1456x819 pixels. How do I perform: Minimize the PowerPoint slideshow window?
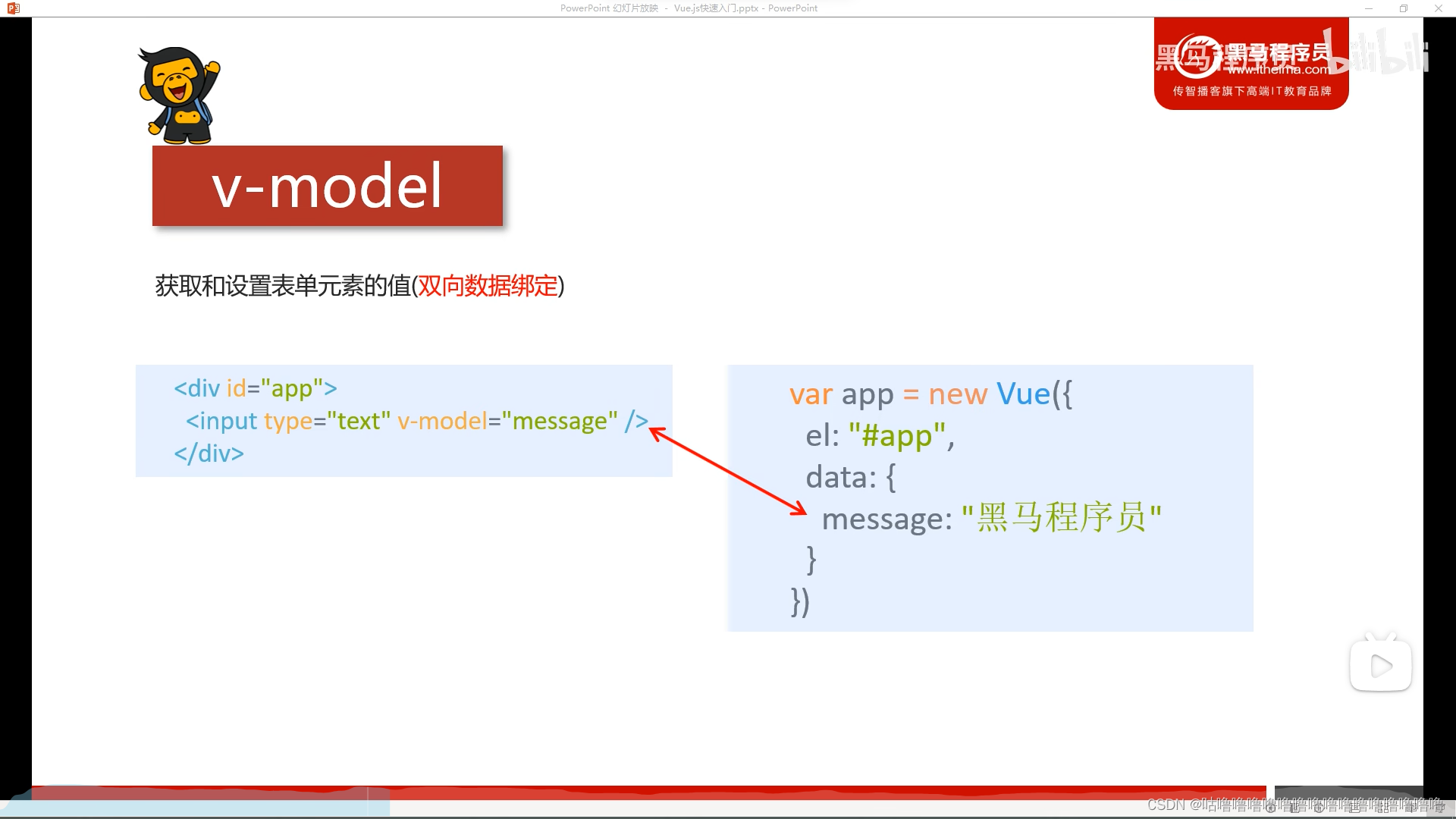click(1370, 8)
